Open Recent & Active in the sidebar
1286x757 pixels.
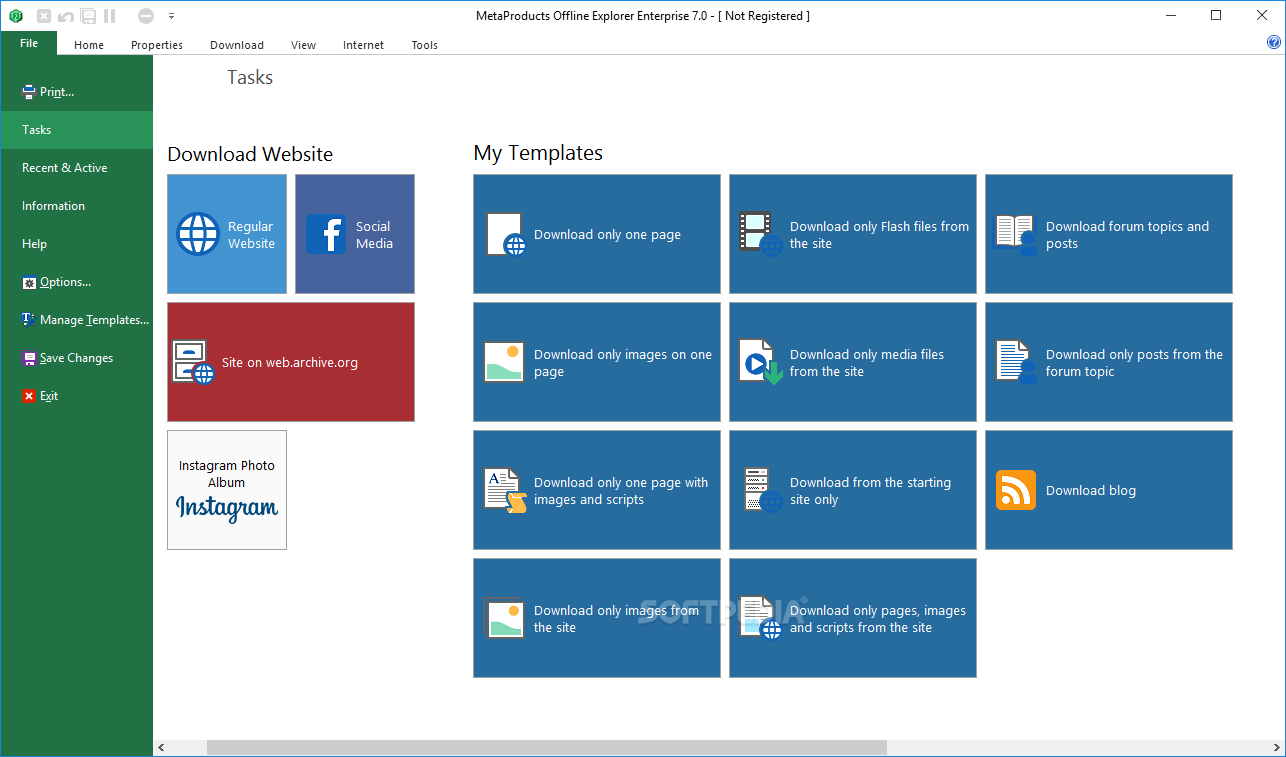pyautogui.click(x=77, y=168)
